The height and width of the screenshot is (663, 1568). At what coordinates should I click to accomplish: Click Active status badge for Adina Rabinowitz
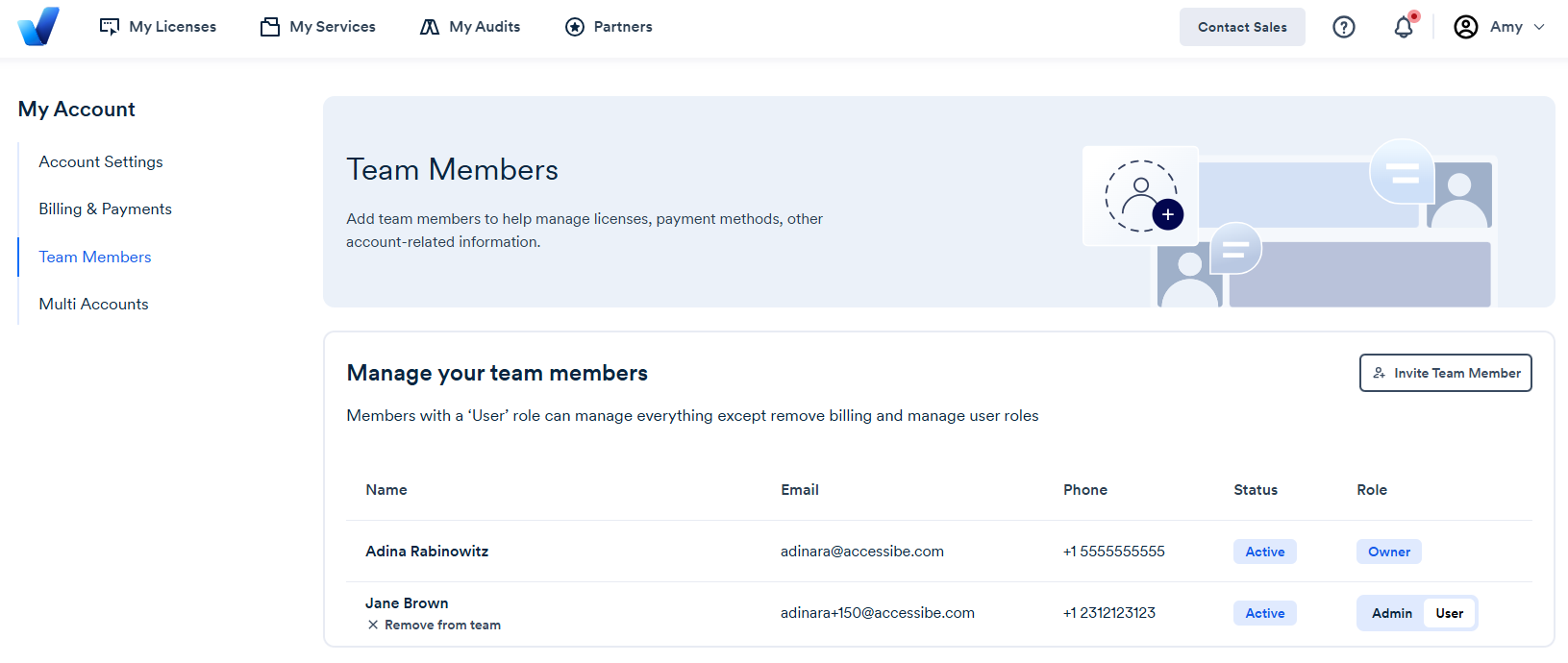1265,552
